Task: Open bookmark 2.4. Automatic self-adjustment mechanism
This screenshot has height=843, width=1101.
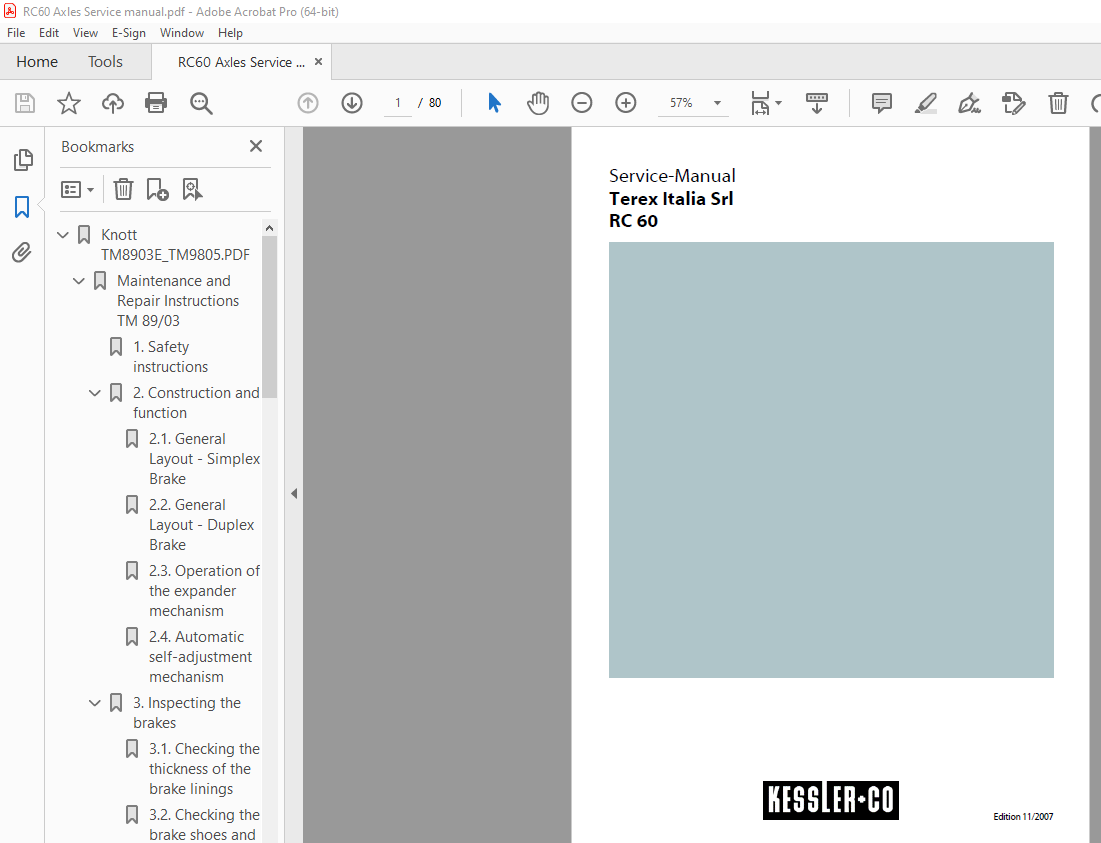Action: (x=200, y=657)
